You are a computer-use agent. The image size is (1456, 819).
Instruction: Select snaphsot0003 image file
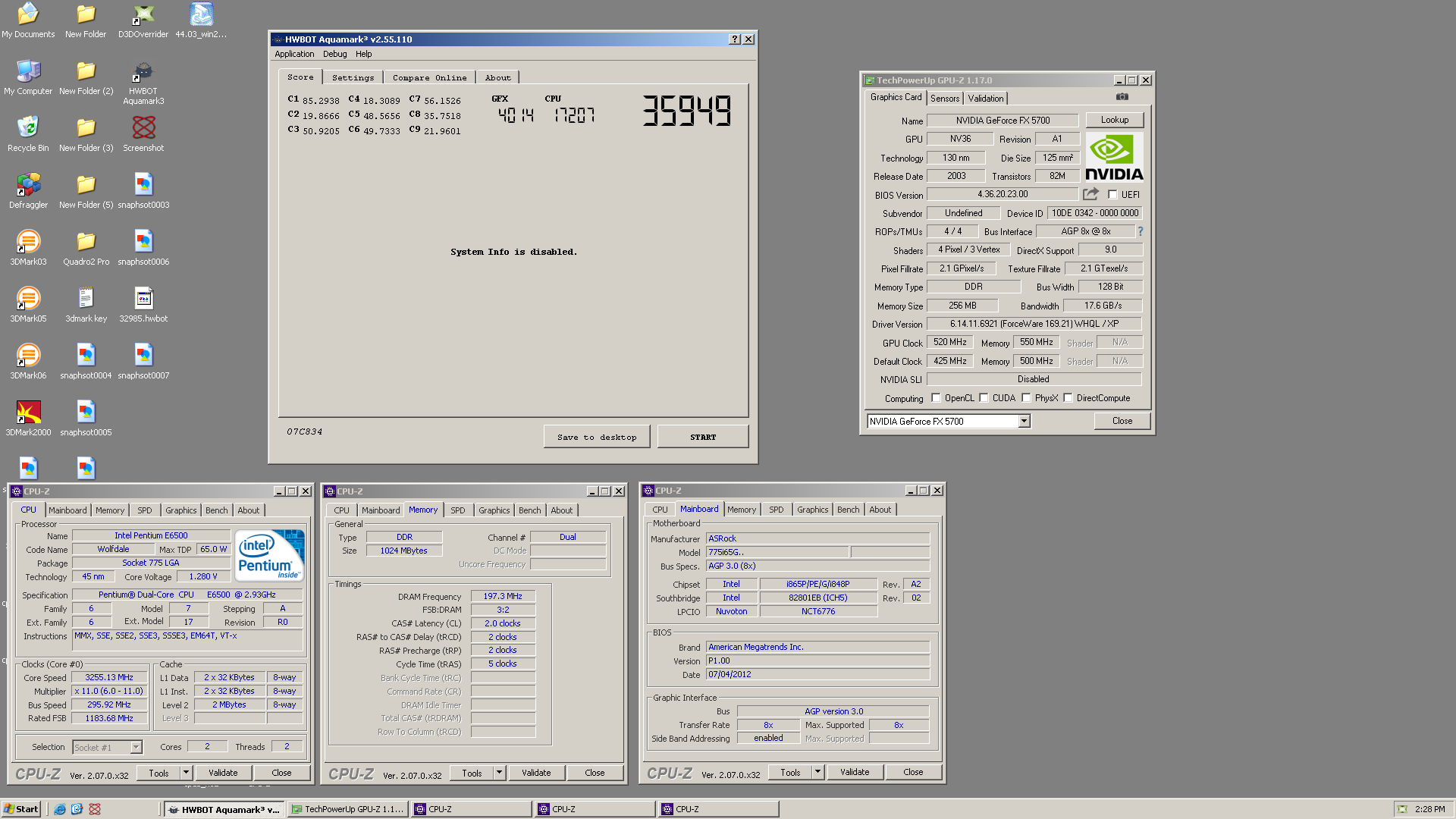[143, 191]
